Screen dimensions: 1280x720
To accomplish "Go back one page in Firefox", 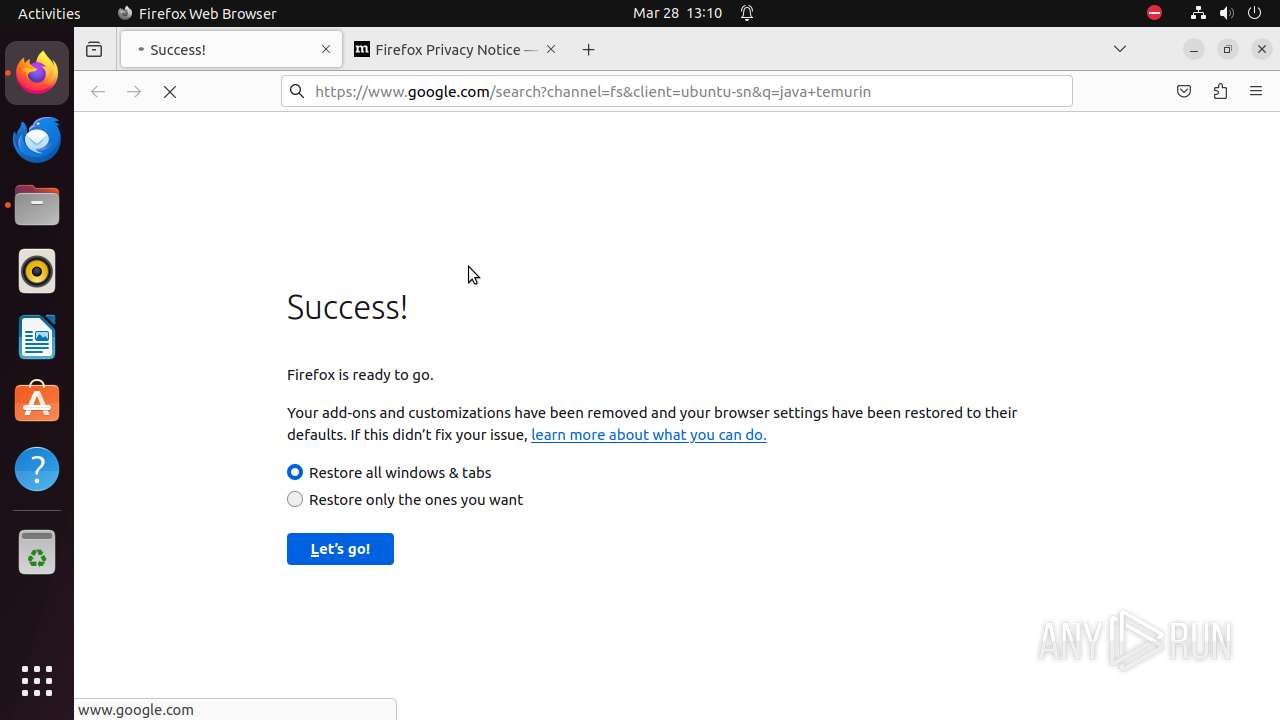I will point(97,91).
